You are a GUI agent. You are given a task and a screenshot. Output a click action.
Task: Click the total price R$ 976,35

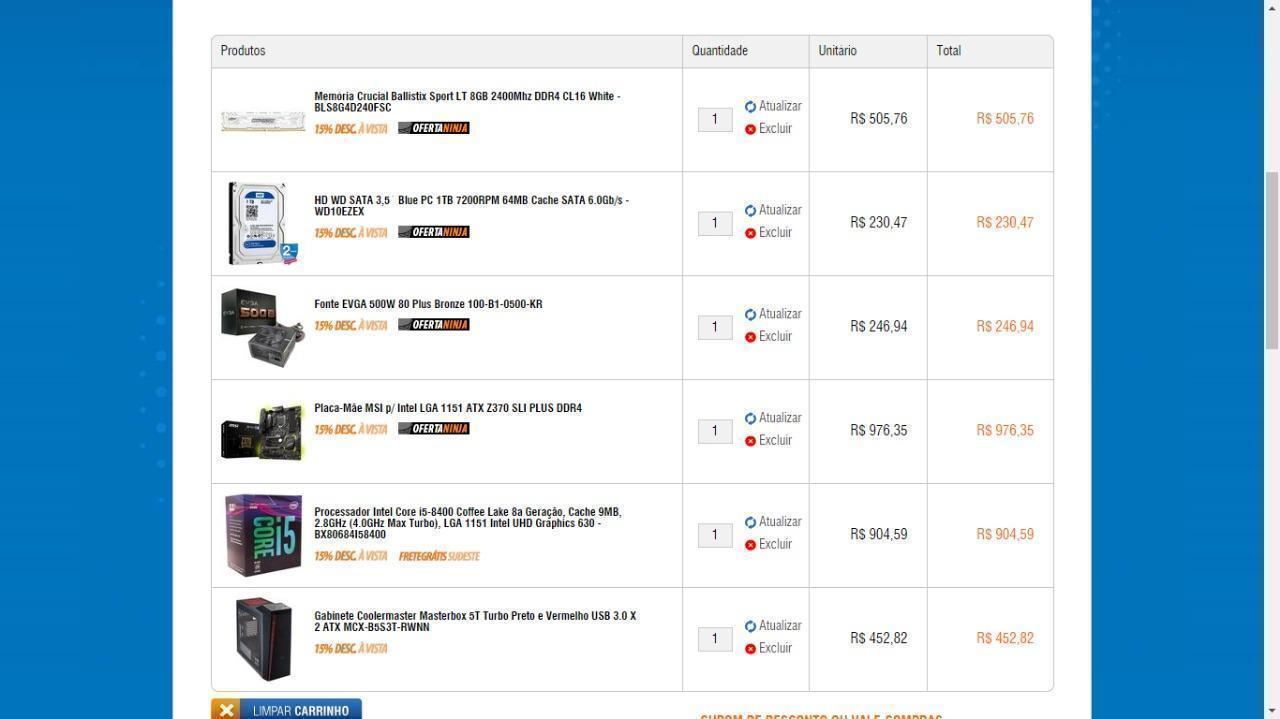coord(1005,431)
